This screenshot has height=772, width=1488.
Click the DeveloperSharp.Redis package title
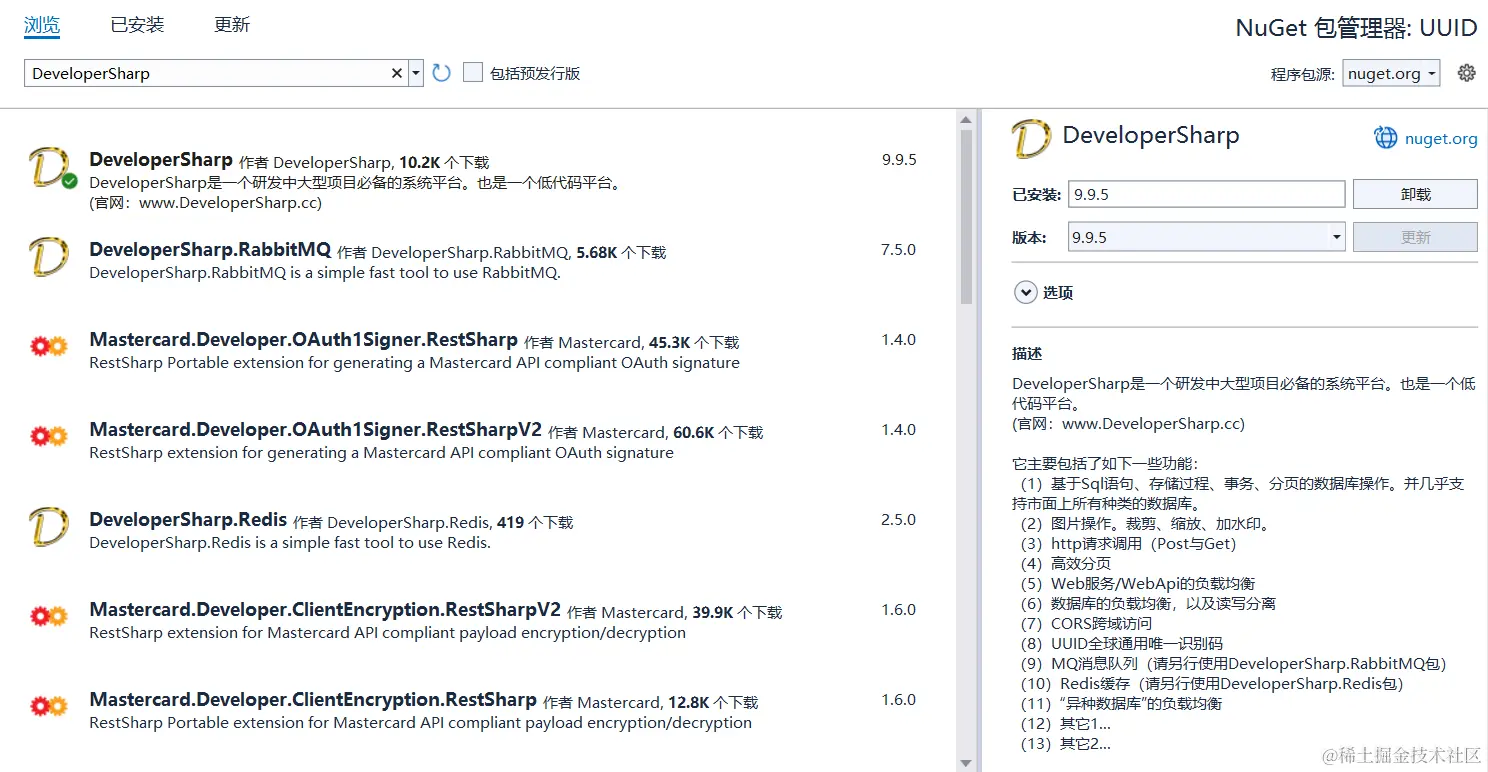click(188, 520)
